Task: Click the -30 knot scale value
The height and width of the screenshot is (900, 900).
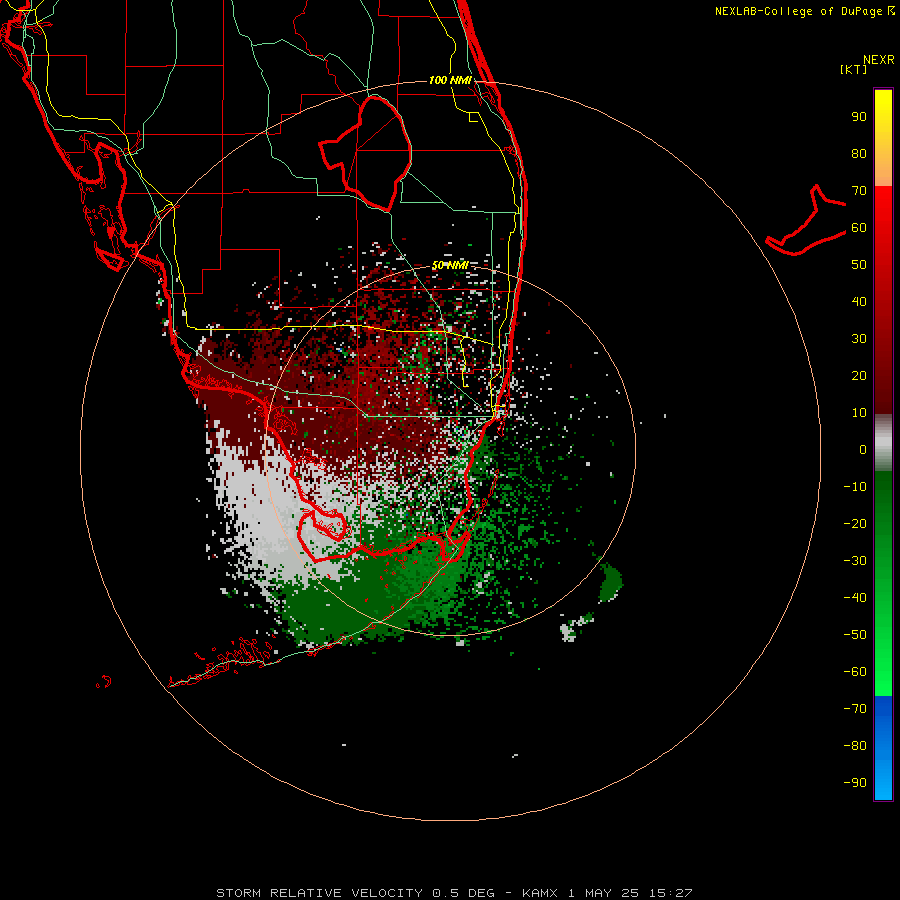Action: coord(855,561)
